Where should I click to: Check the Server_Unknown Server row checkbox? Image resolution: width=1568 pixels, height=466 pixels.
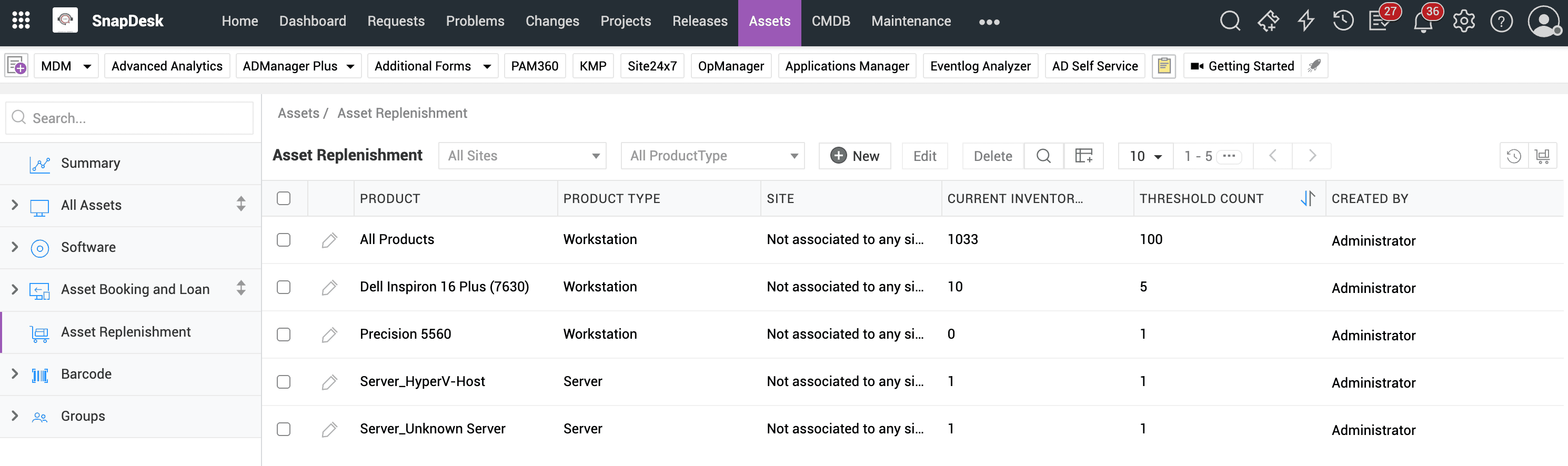(x=284, y=430)
